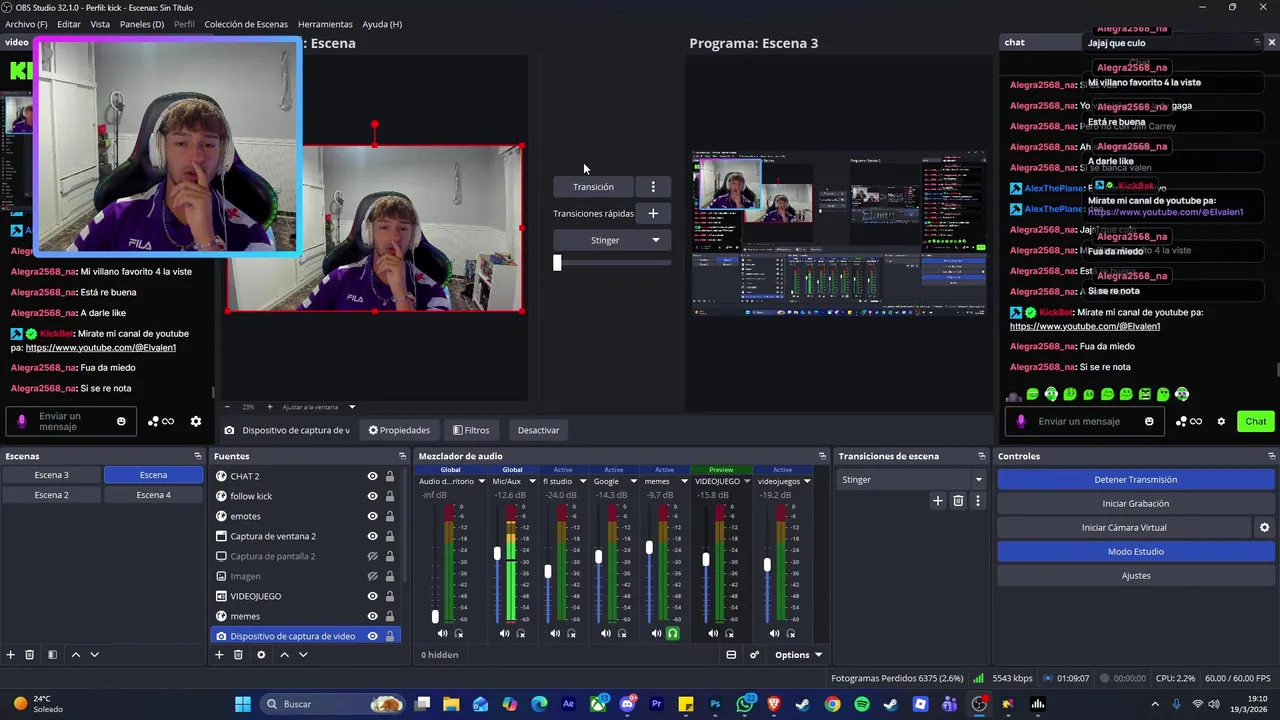Show the Imagen source
The height and width of the screenshot is (720, 1280).
click(372, 576)
